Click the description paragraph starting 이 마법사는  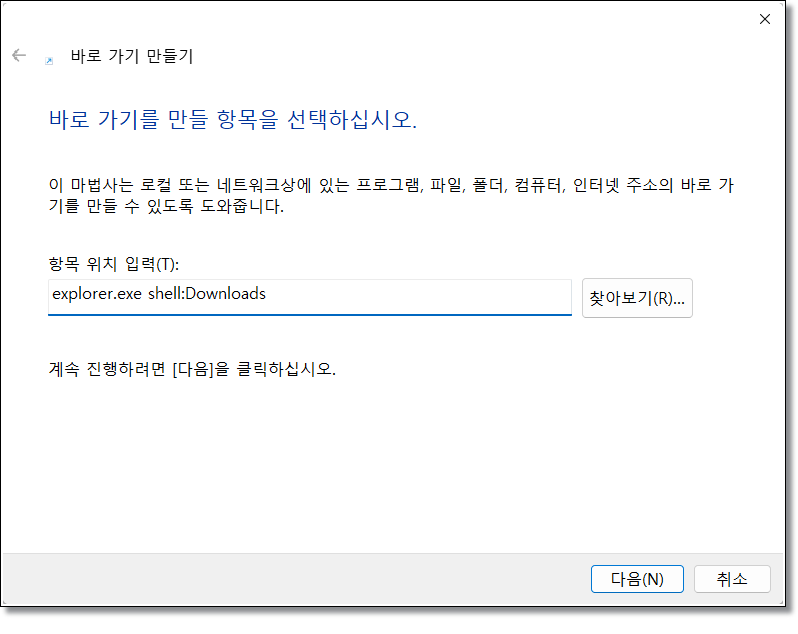tap(391, 195)
